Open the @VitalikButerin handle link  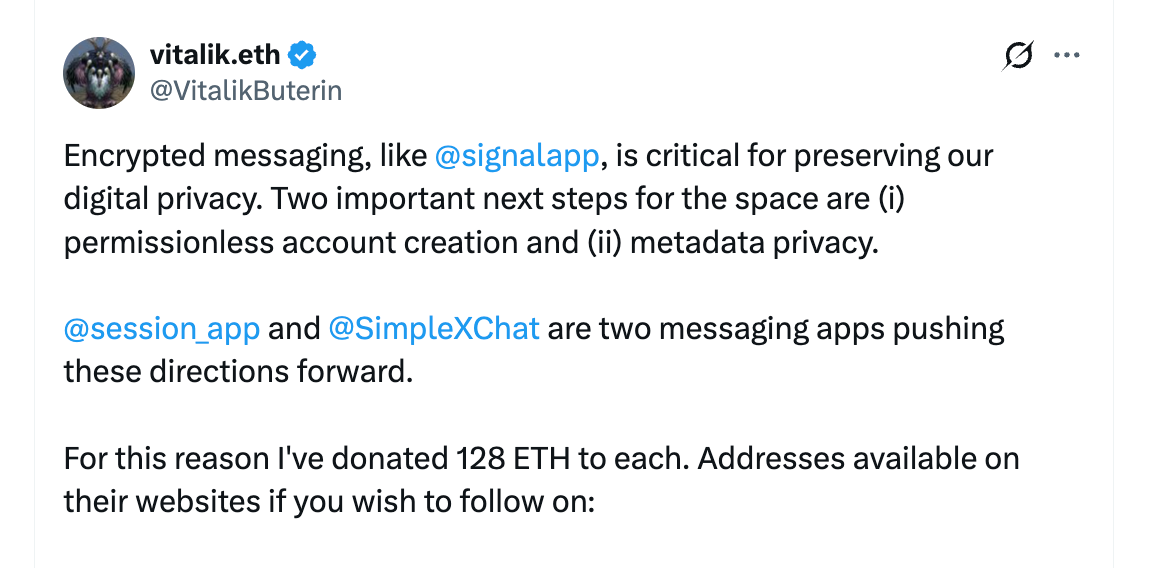click(x=245, y=91)
